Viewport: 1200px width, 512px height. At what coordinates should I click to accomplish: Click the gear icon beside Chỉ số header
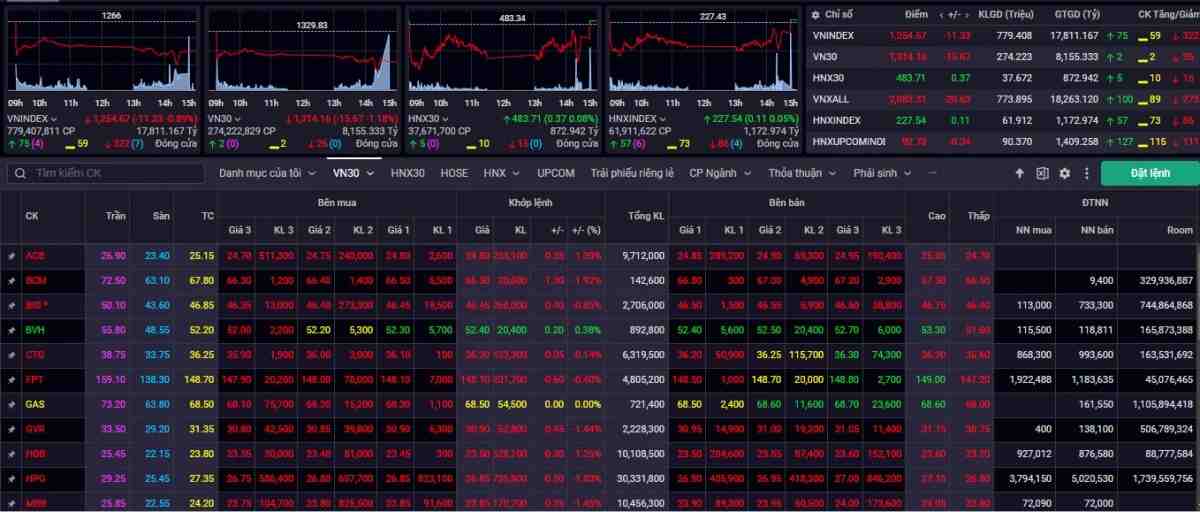point(816,15)
